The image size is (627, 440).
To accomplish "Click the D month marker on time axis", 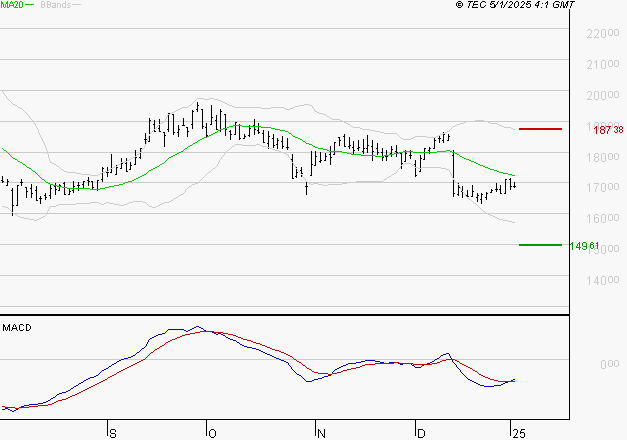I will (x=421, y=434).
